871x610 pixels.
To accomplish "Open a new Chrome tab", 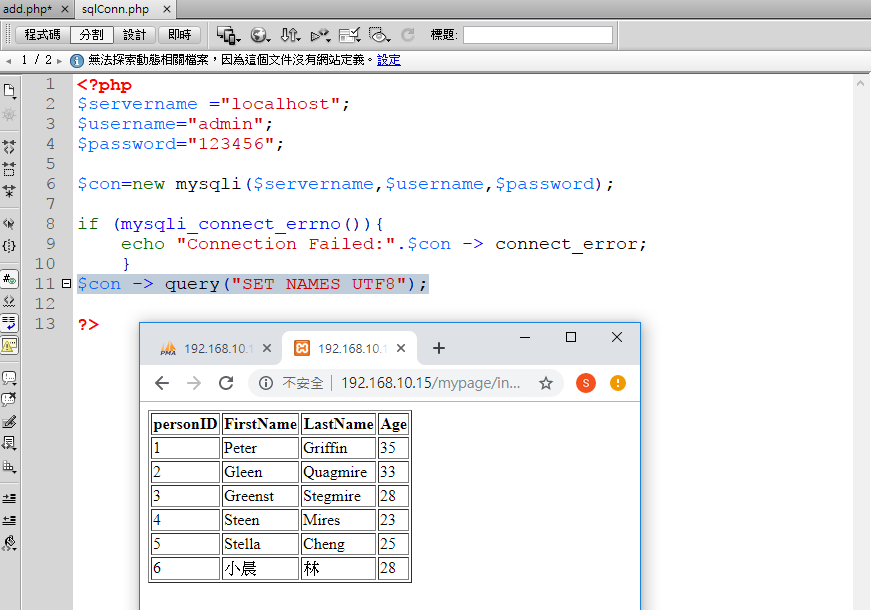I will tap(438, 349).
